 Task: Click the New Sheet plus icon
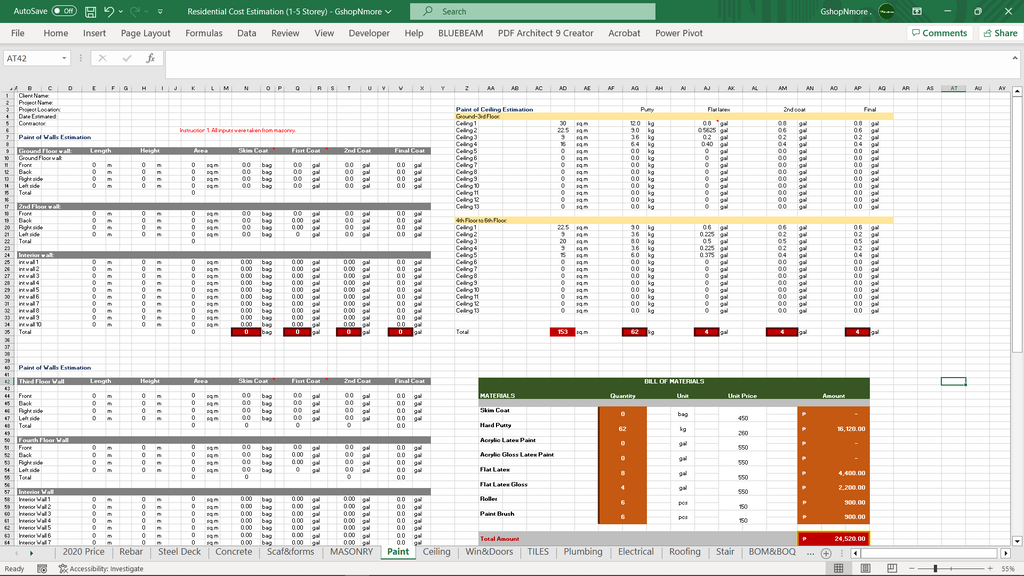tap(825, 553)
